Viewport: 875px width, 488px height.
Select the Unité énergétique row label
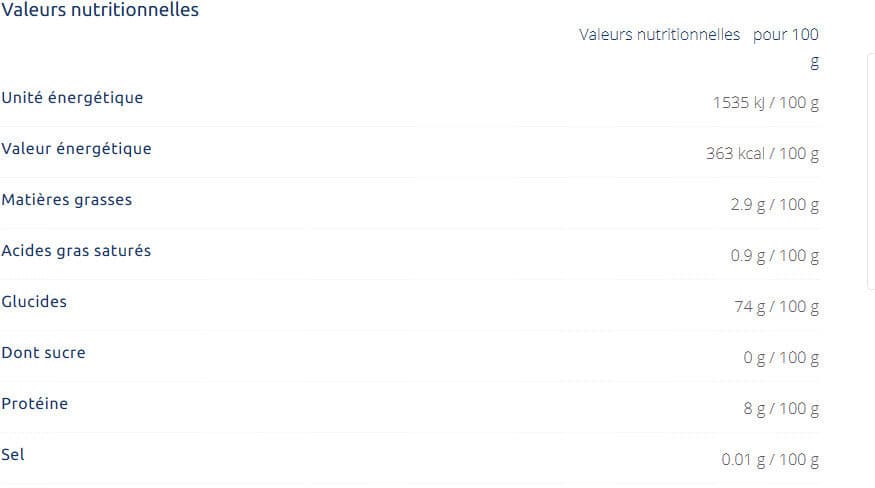(x=73, y=98)
